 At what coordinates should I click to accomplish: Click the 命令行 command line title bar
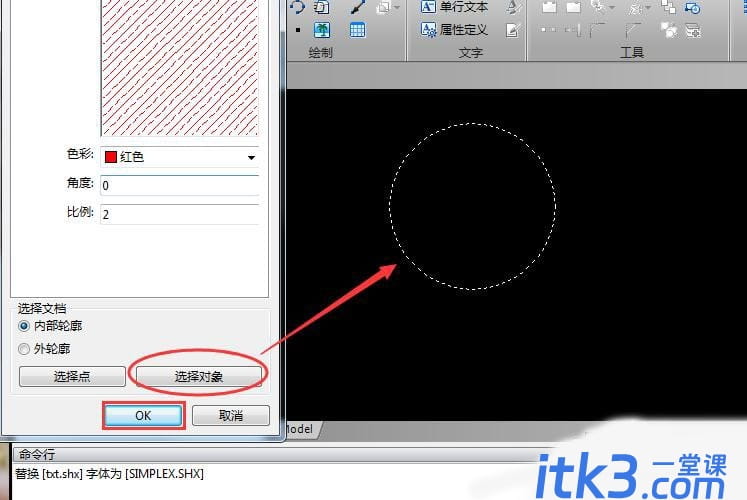pos(286,455)
